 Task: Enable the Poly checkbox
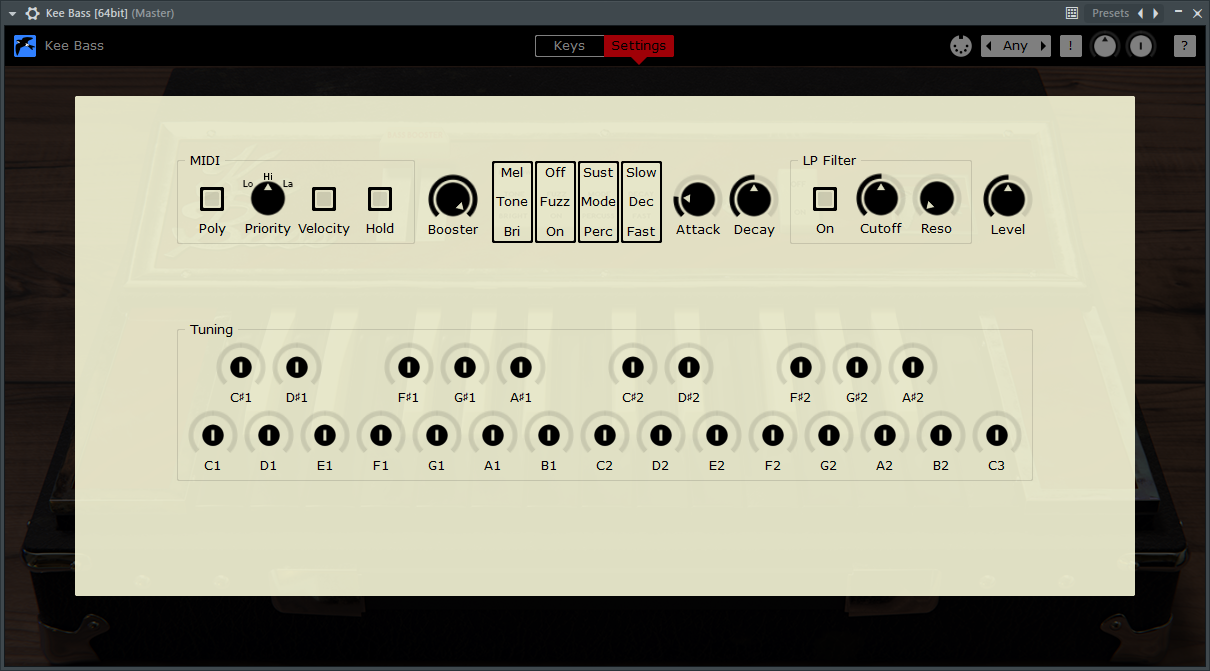(x=212, y=199)
